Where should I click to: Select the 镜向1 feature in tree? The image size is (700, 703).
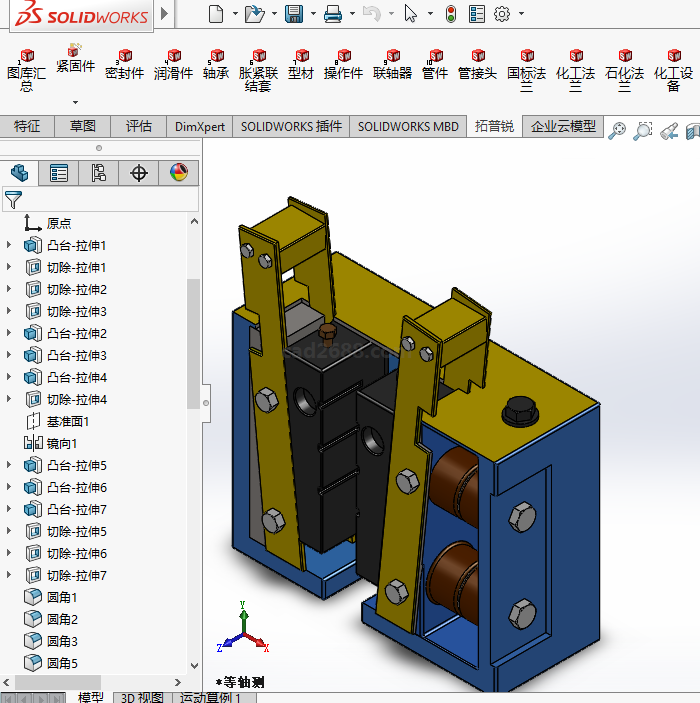60,443
